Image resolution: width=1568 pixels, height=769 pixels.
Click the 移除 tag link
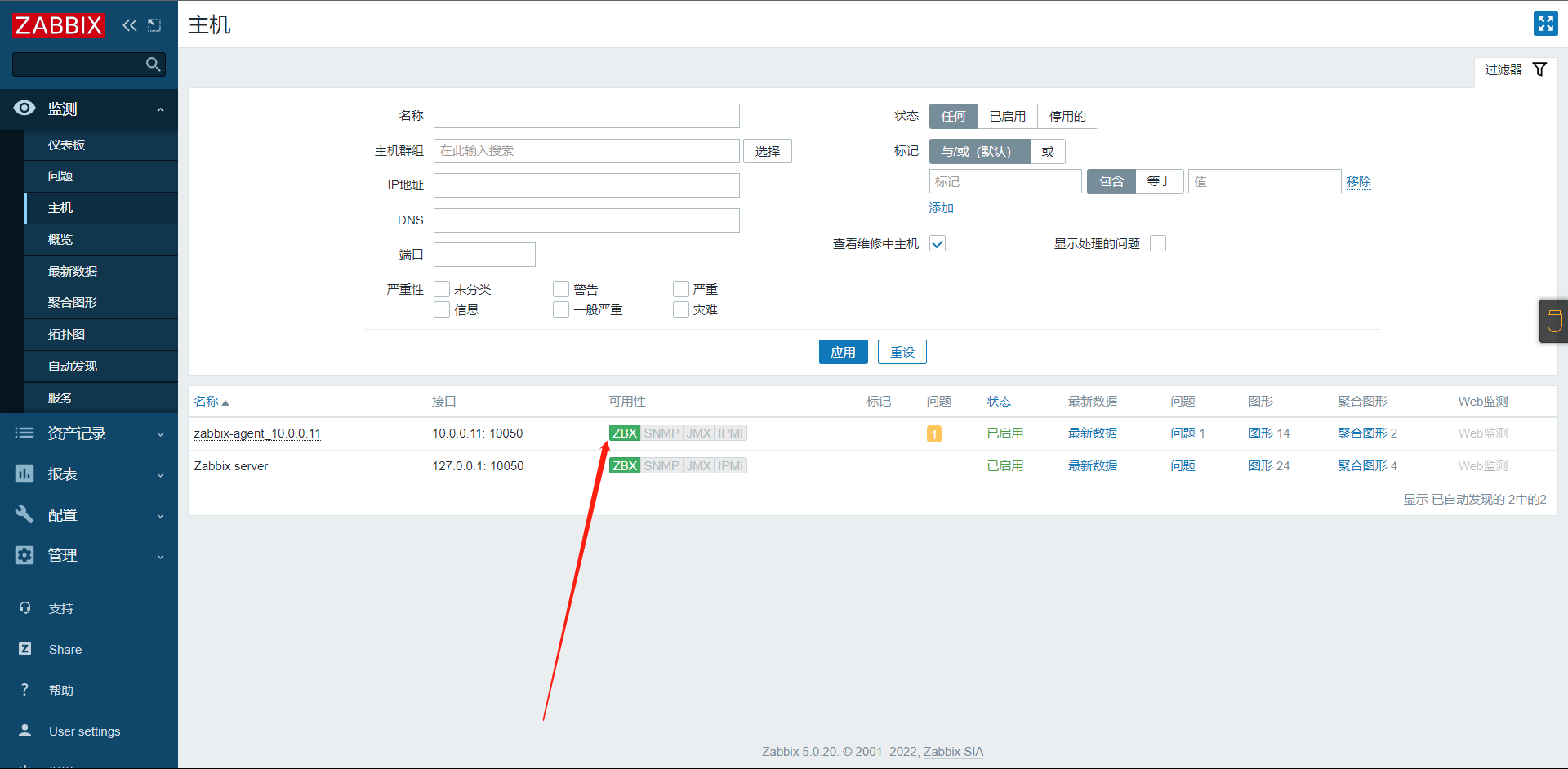point(1359,182)
